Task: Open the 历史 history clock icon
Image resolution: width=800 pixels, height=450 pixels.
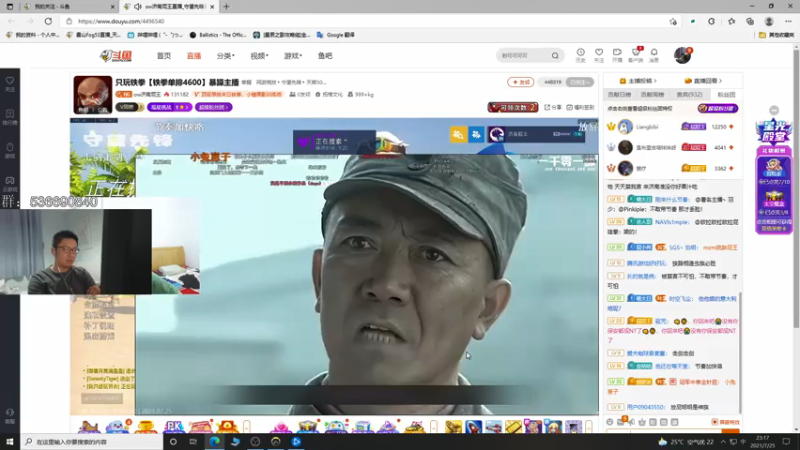Action: click(x=581, y=55)
